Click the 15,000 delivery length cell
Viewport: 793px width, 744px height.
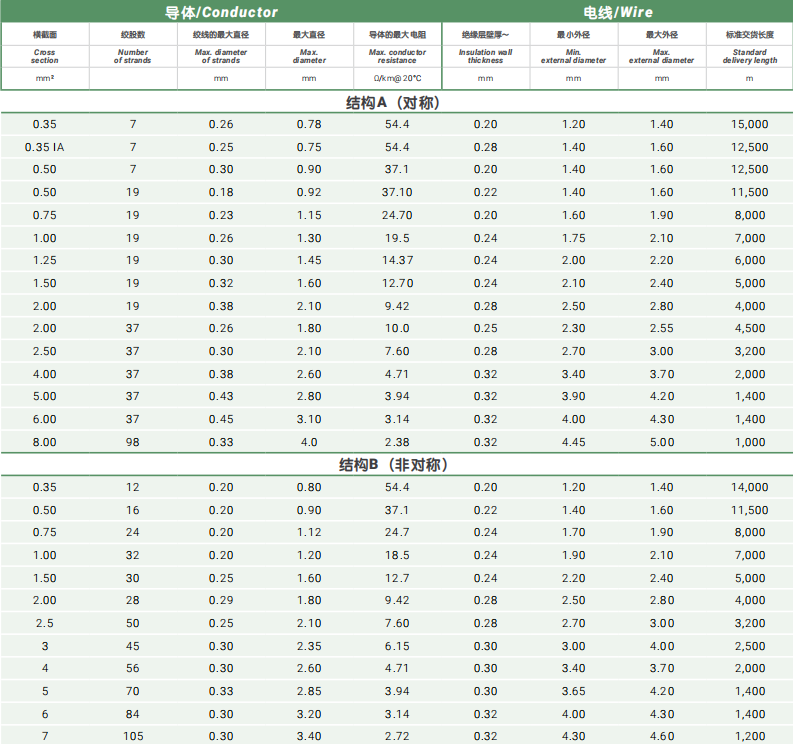[749, 124]
